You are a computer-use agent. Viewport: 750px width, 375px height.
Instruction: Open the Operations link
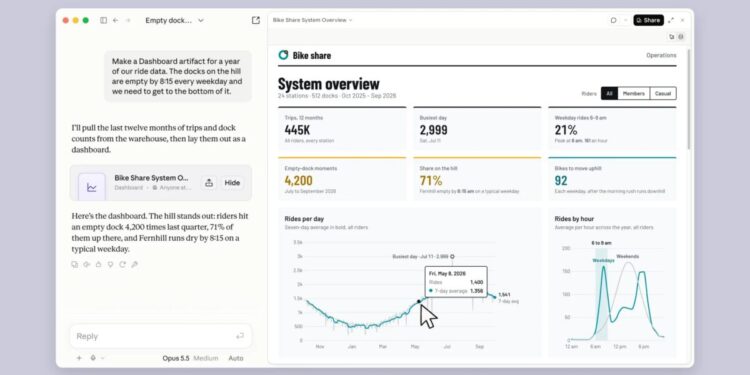pyautogui.click(x=661, y=55)
